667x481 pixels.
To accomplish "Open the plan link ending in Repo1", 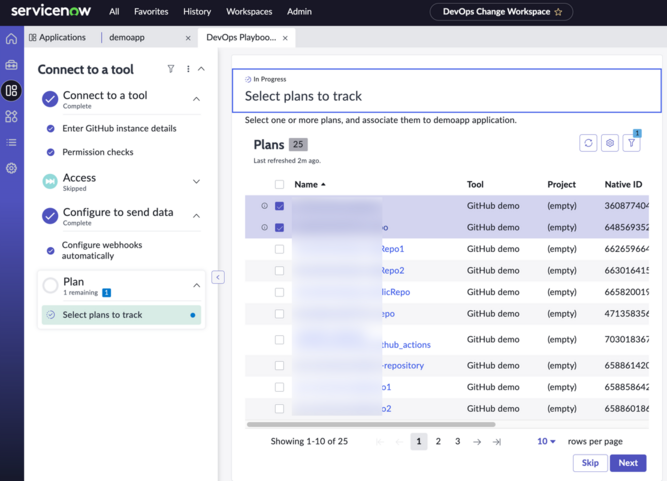I will click(x=392, y=249).
